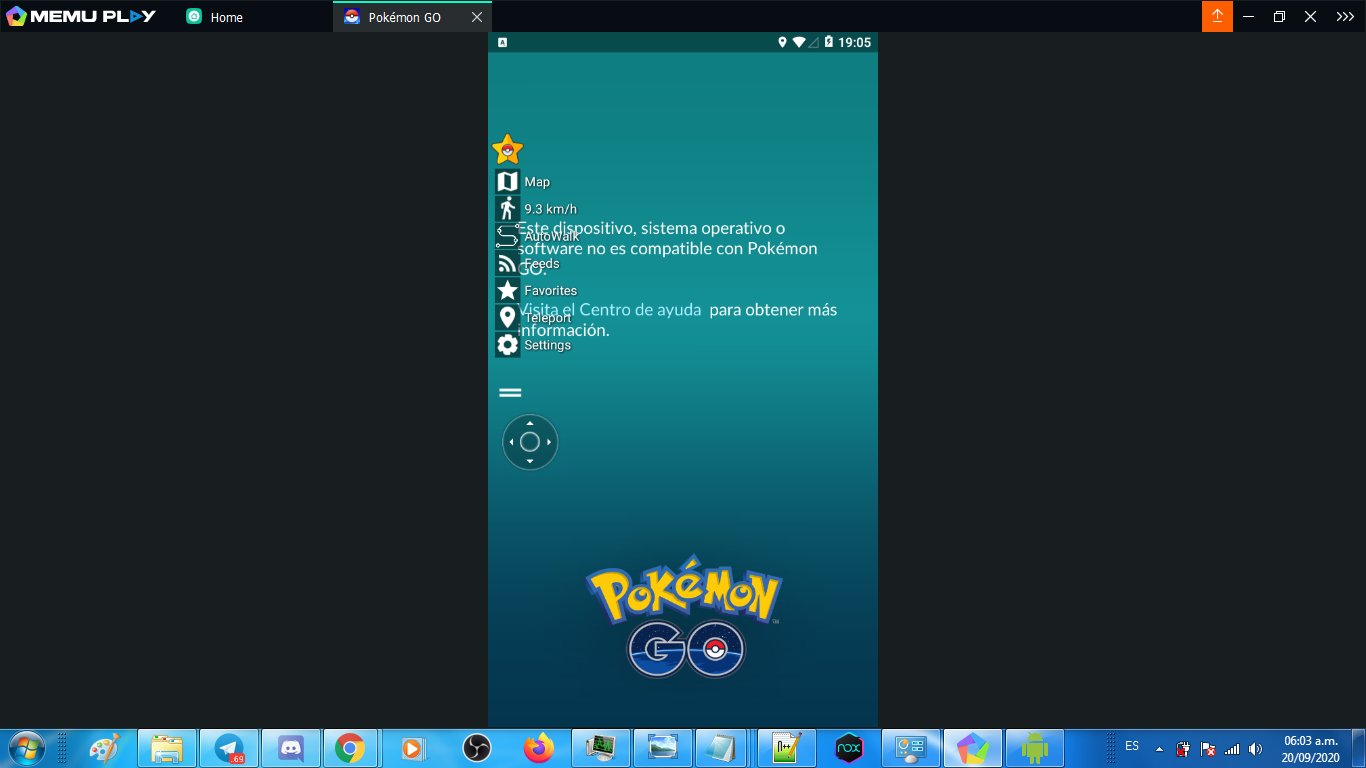This screenshot has height=768, width=1366.
Task: Switch to the Home tab
Action: [x=214, y=17]
